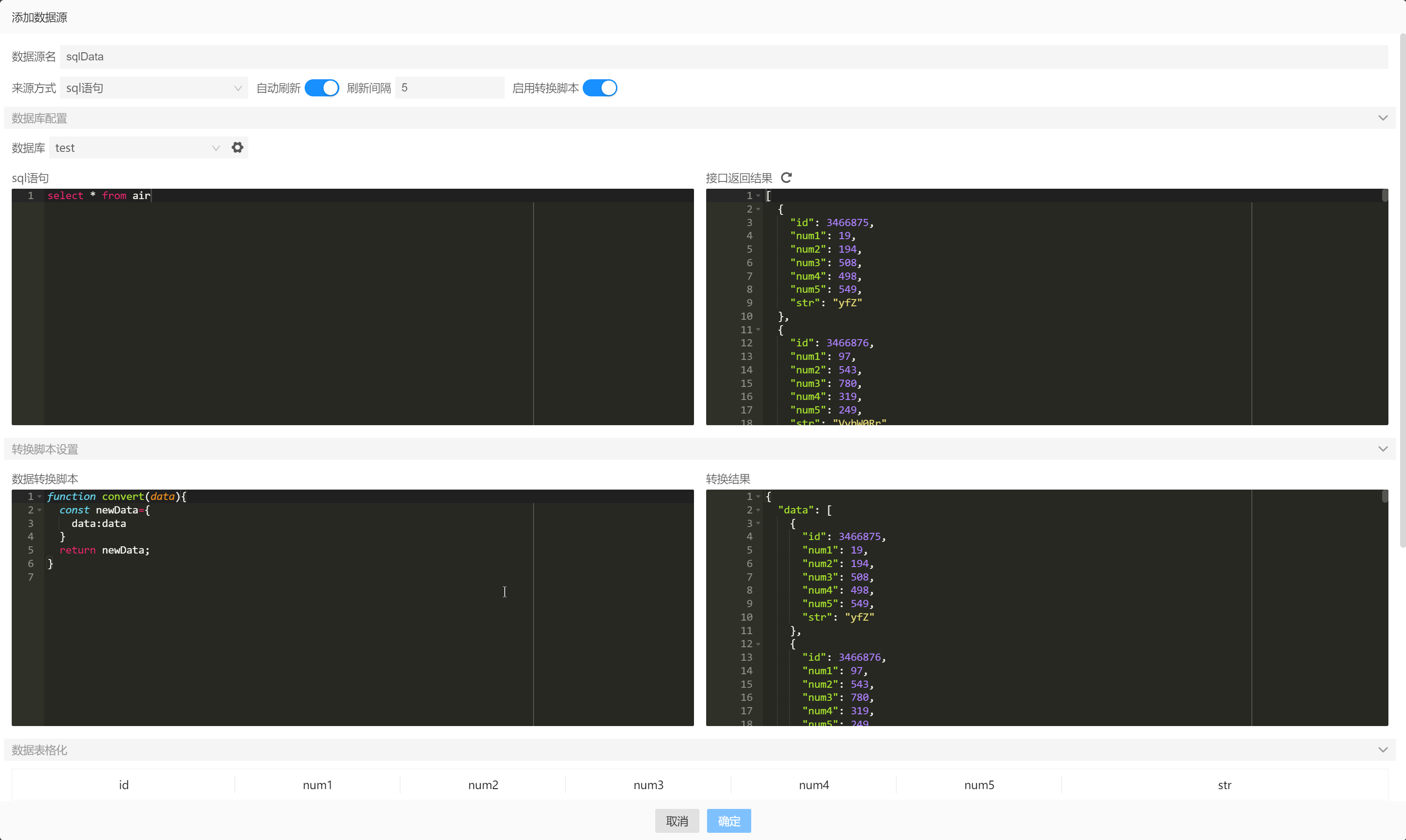1406x840 pixels.
Task: Click the 添加数据源 dialog title
Action: (40, 18)
